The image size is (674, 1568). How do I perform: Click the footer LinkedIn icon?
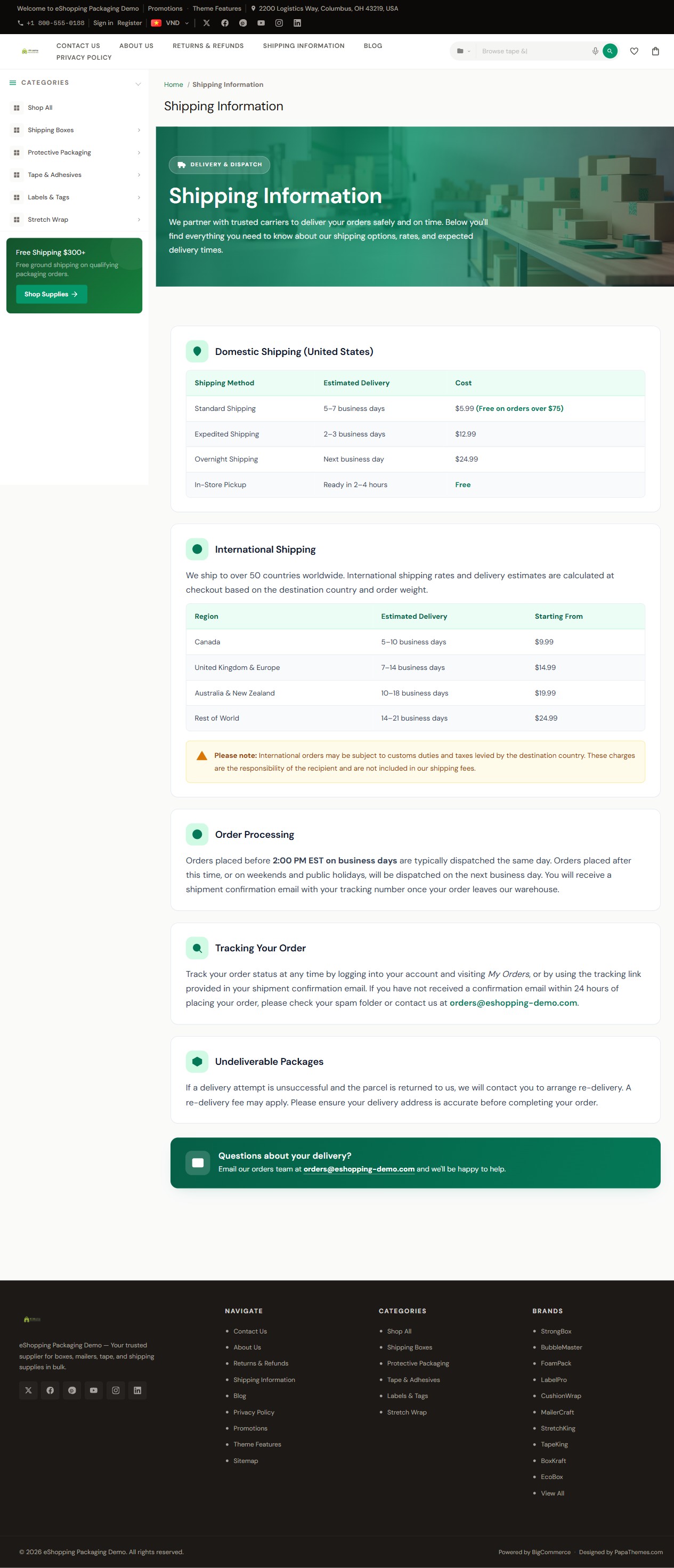[137, 1391]
